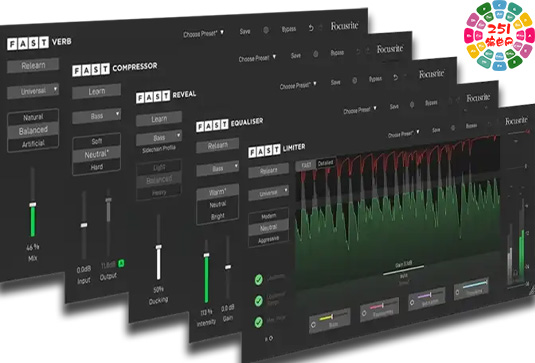Select Hard style in FAST Compressor
Viewport: 535px width, 363px height.
(97, 167)
